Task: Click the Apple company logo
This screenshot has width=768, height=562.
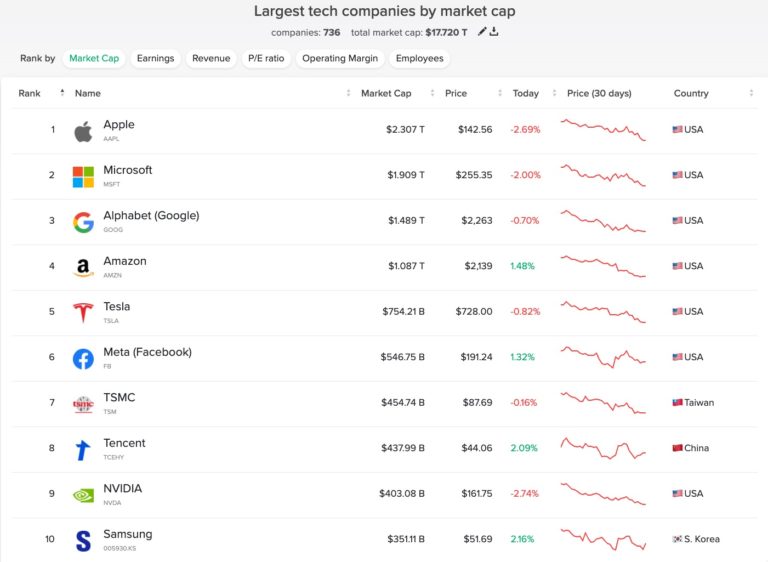Action: (83, 131)
